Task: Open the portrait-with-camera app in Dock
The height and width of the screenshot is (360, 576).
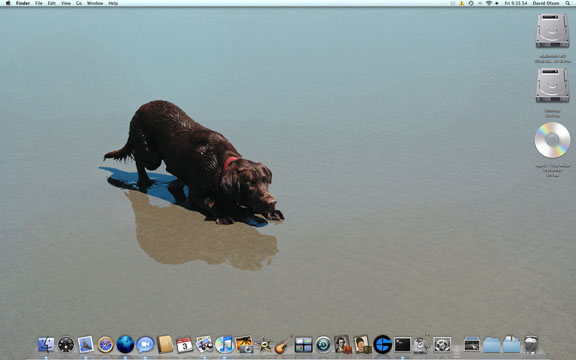Action: pos(363,345)
